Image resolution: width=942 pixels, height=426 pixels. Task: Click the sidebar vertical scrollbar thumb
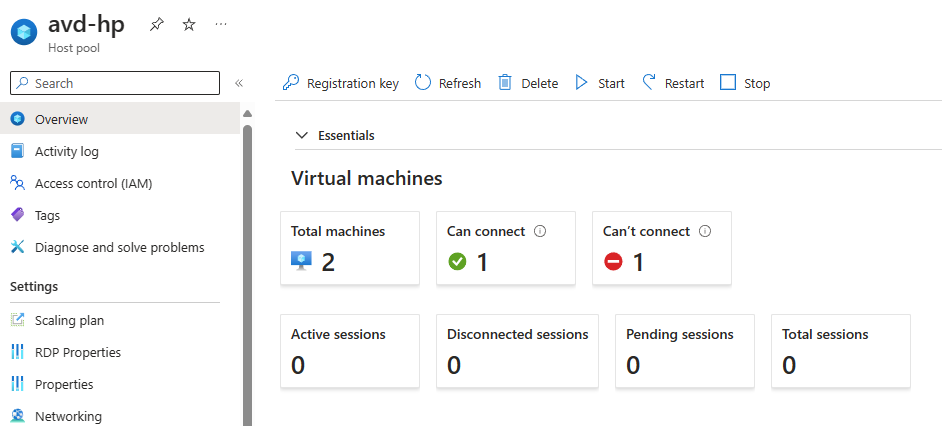(247, 275)
